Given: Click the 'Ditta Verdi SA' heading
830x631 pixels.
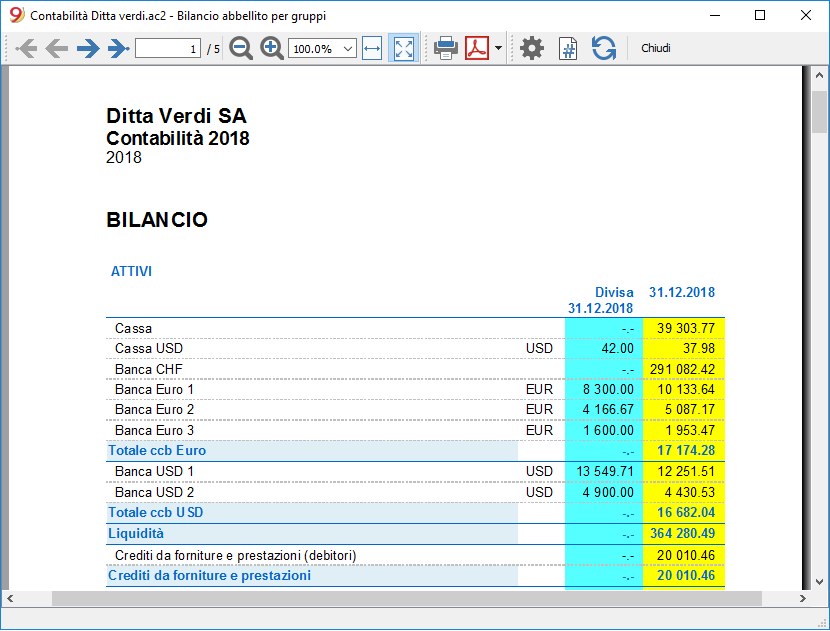Looking at the screenshot, I should pos(176,116).
